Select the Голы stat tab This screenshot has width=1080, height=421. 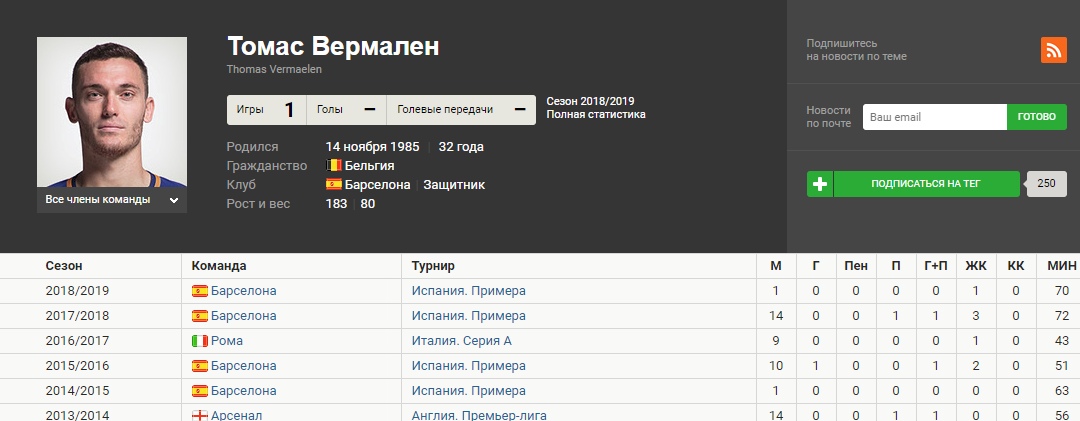(x=346, y=109)
